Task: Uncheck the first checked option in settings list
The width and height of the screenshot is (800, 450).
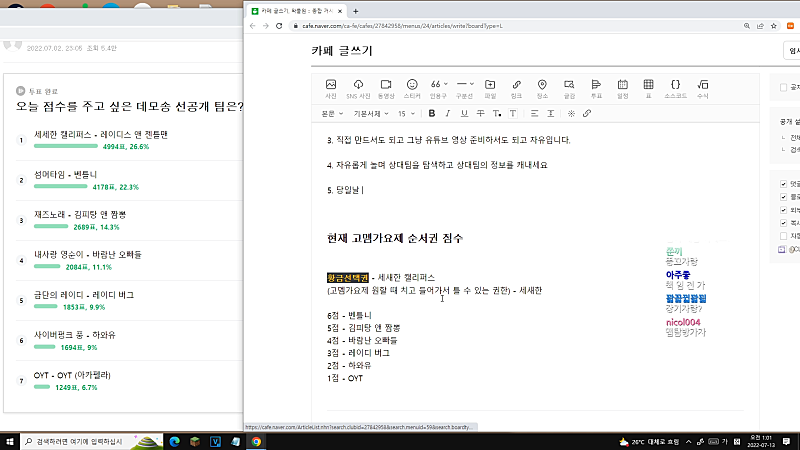Action: coord(783,183)
